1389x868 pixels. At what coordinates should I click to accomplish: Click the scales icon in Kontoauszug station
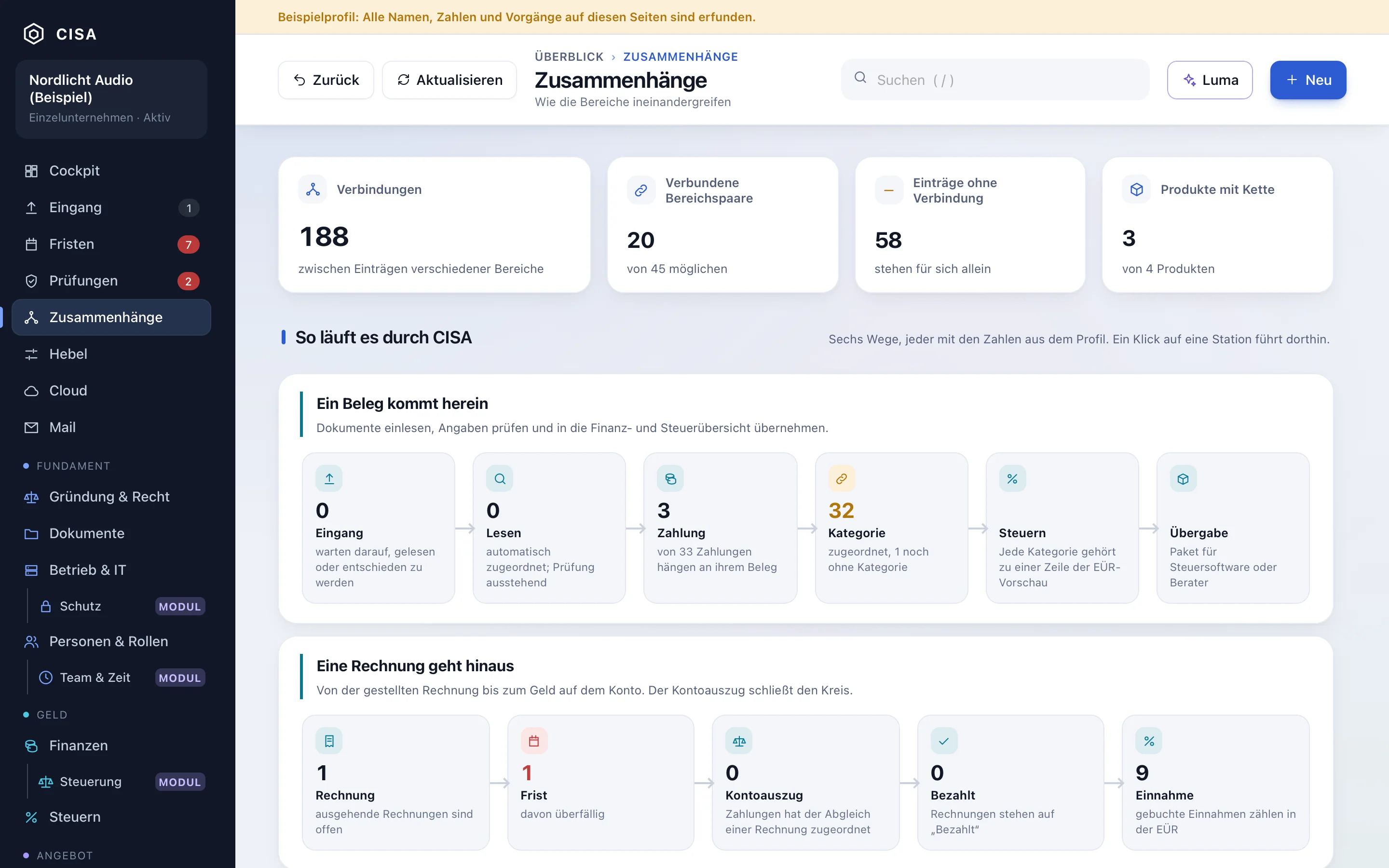click(x=739, y=741)
